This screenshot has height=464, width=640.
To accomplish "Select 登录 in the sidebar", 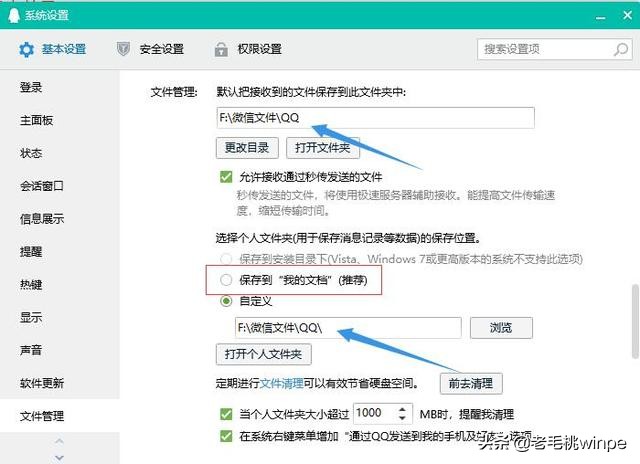I will coord(31,87).
